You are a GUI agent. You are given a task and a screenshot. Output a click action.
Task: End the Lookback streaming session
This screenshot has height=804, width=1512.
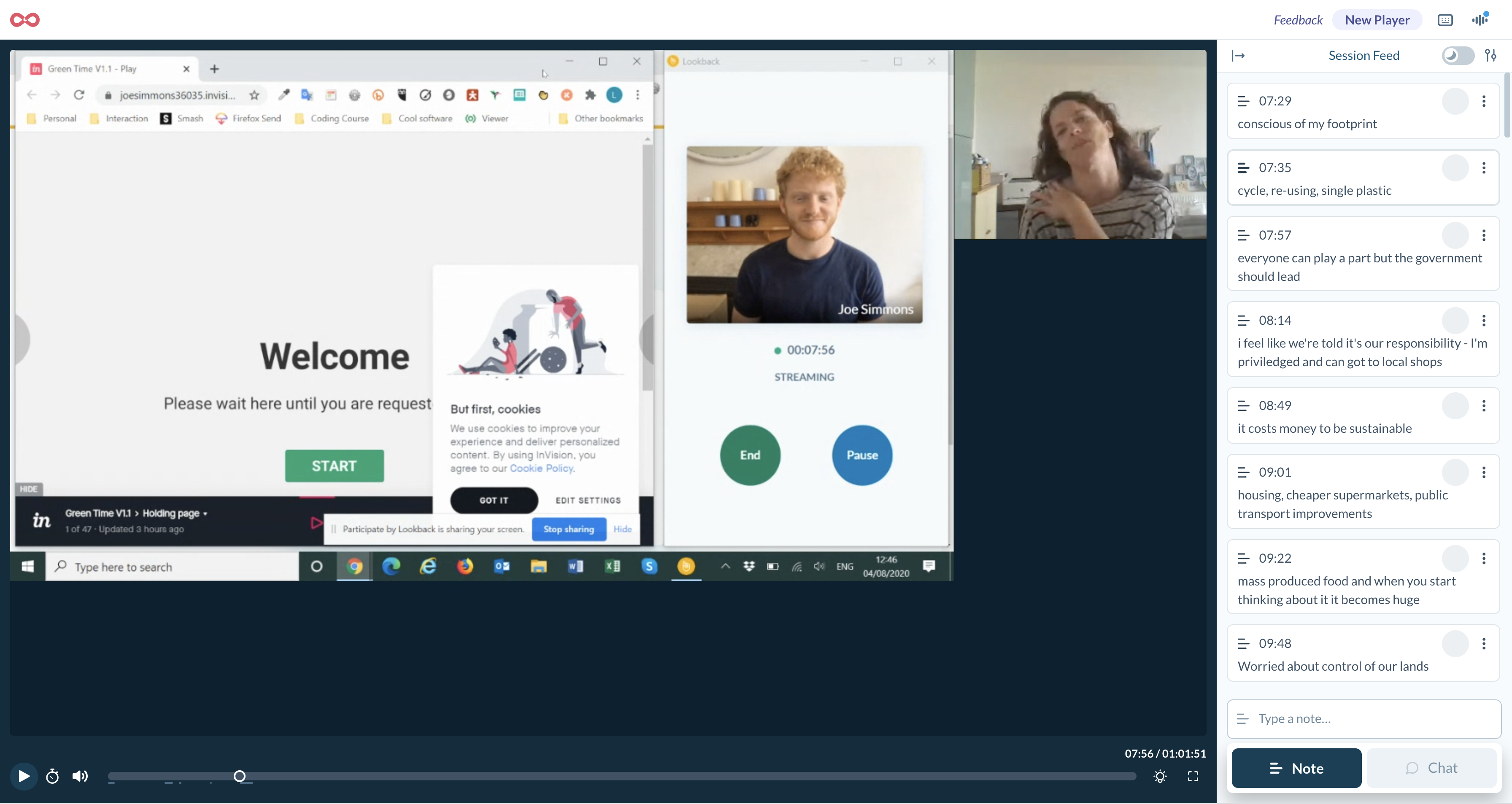pyautogui.click(x=750, y=456)
